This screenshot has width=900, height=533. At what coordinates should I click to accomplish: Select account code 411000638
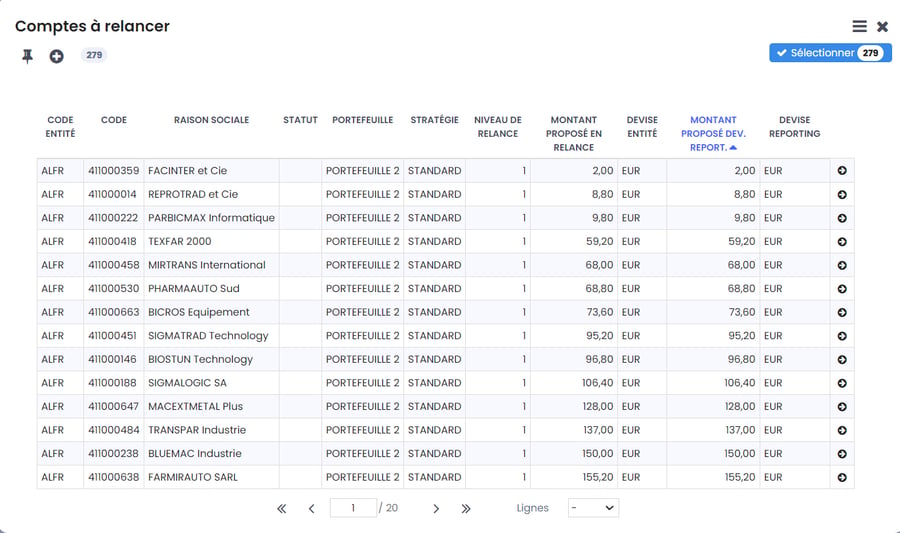(114, 477)
